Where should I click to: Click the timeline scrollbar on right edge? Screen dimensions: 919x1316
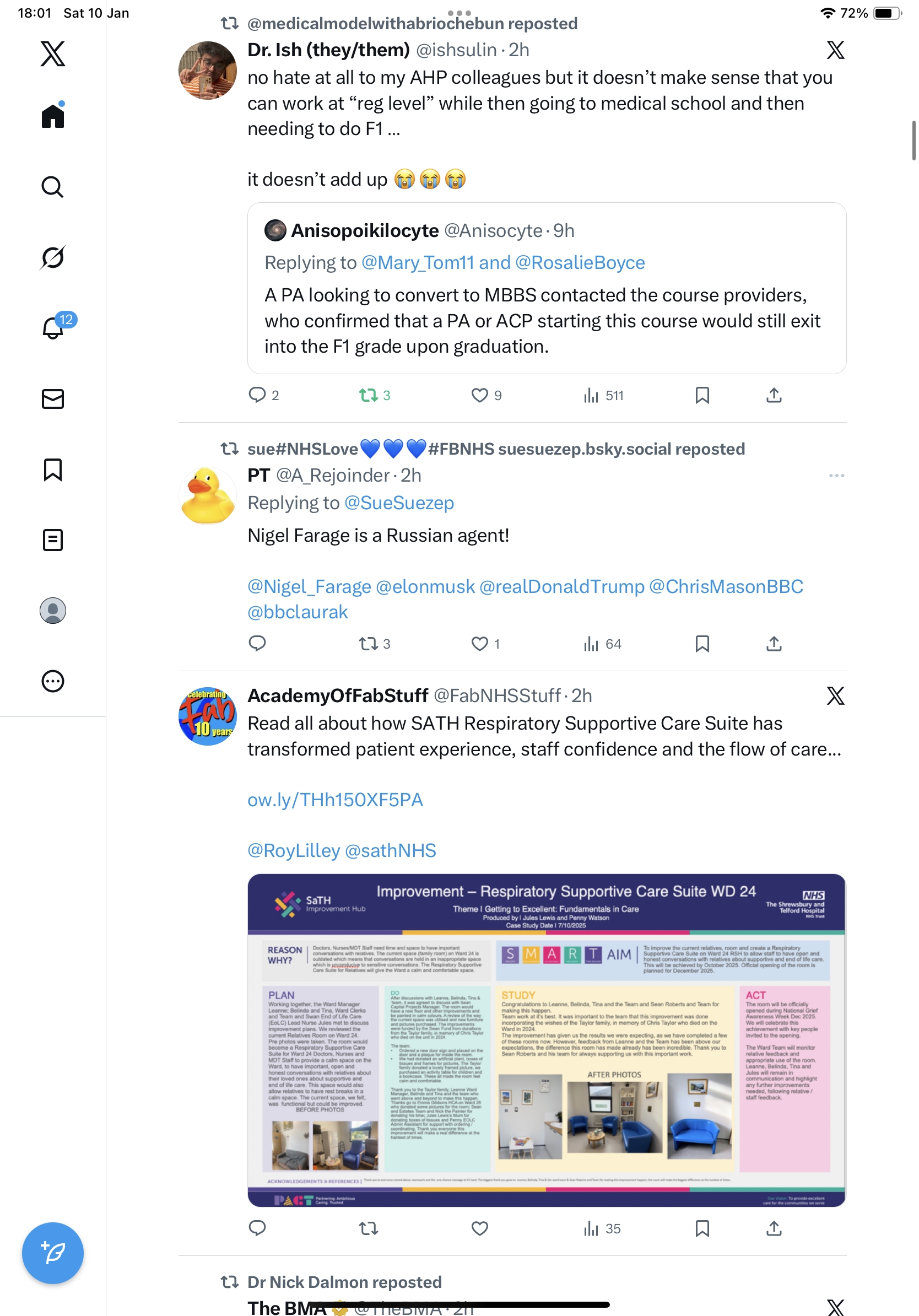[x=913, y=141]
